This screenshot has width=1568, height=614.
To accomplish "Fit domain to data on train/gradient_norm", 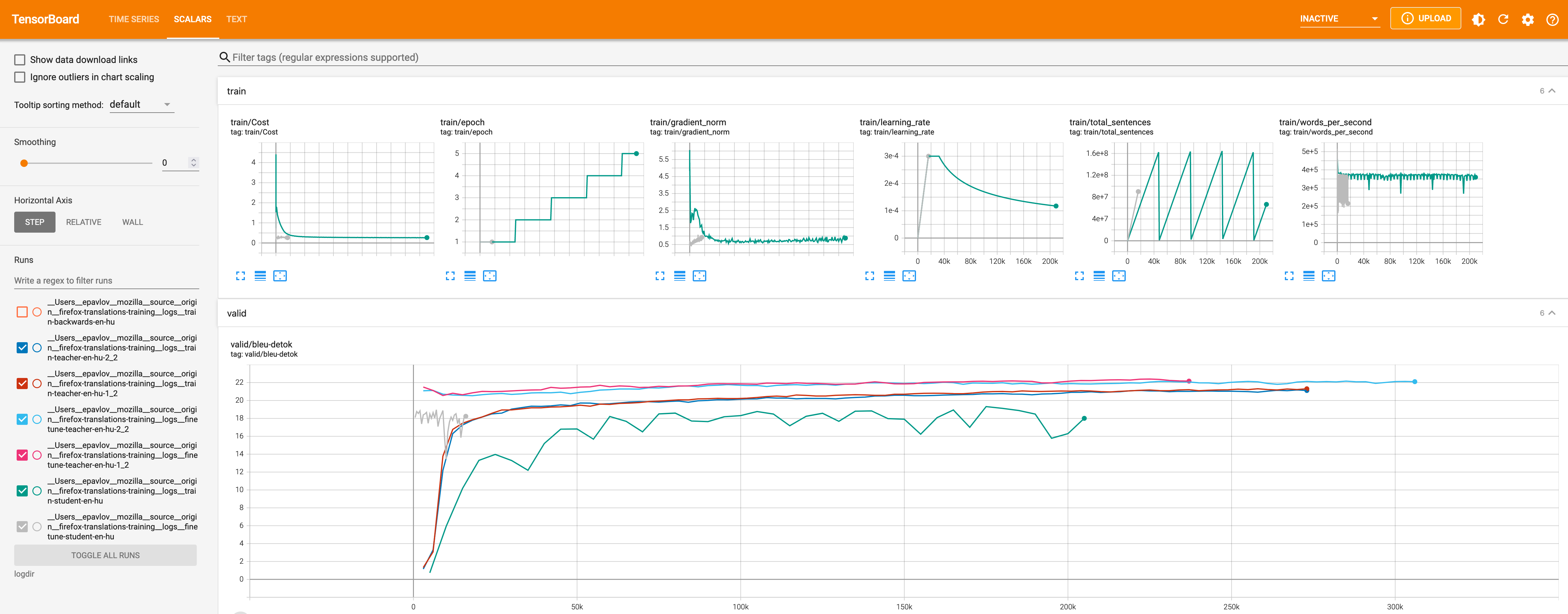I will pos(699,276).
